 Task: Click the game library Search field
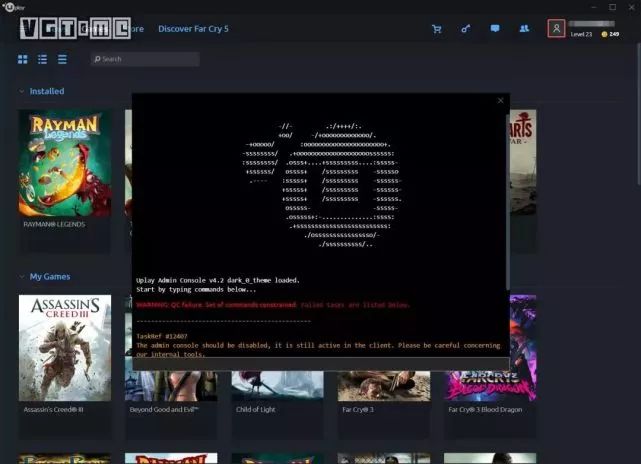pyautogui.click(x=145, y=59)
